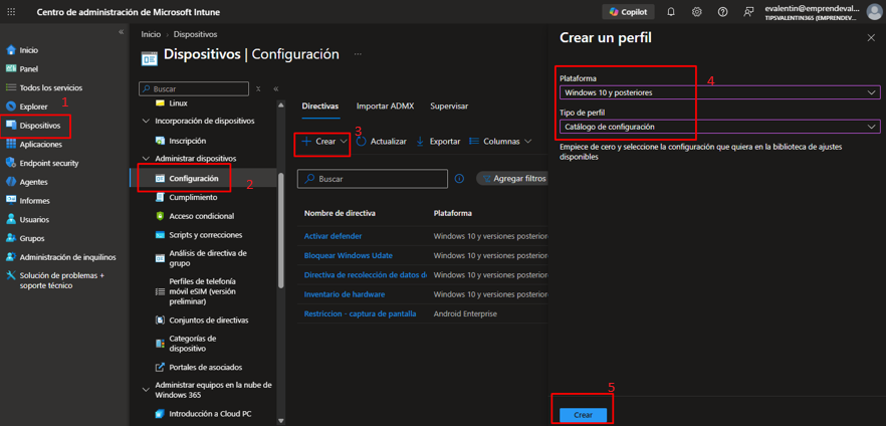Switch to the Directivas tab
Screen dimensions: 886x426
pos(320,106)
